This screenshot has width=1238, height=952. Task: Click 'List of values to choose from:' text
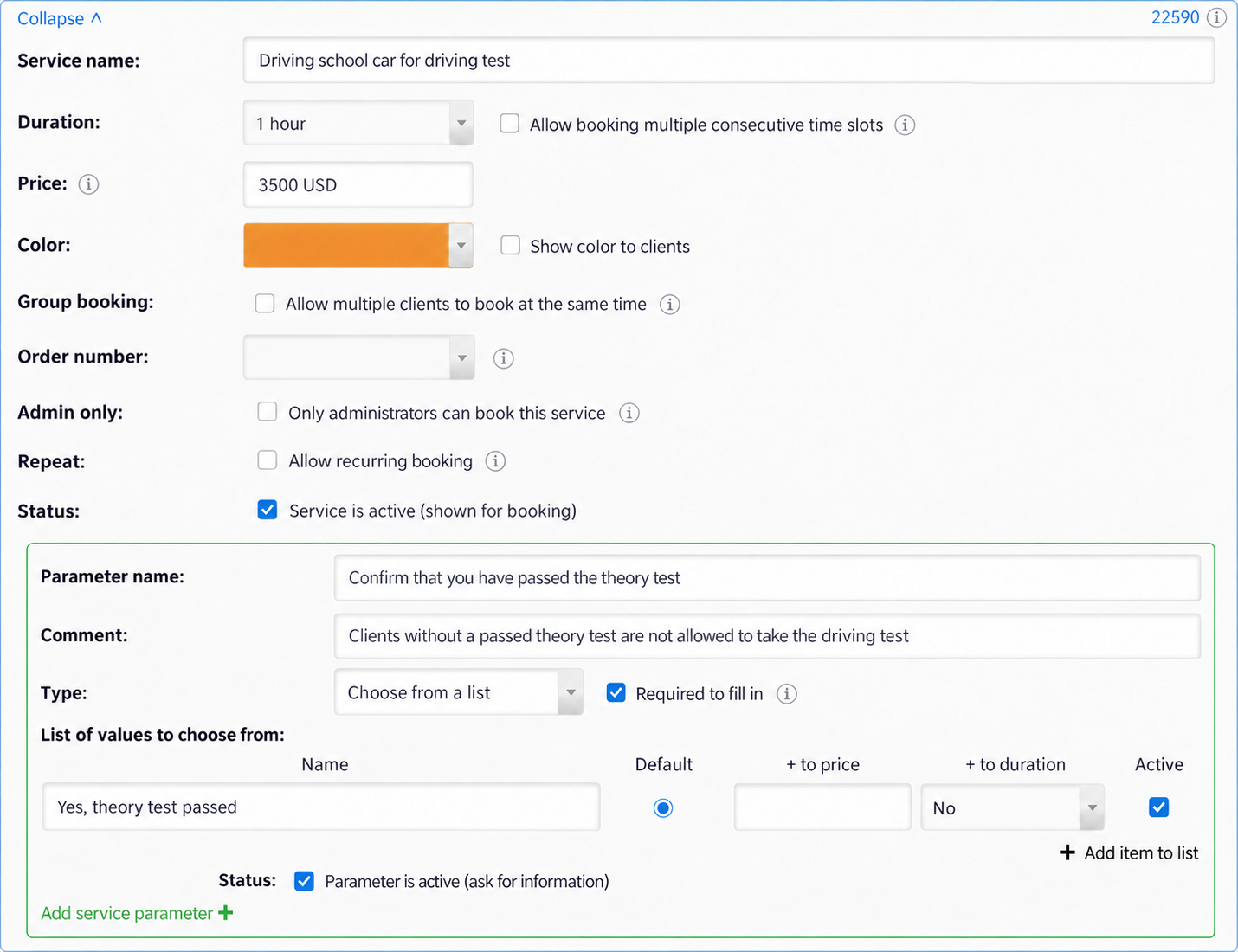coord(163,735)
